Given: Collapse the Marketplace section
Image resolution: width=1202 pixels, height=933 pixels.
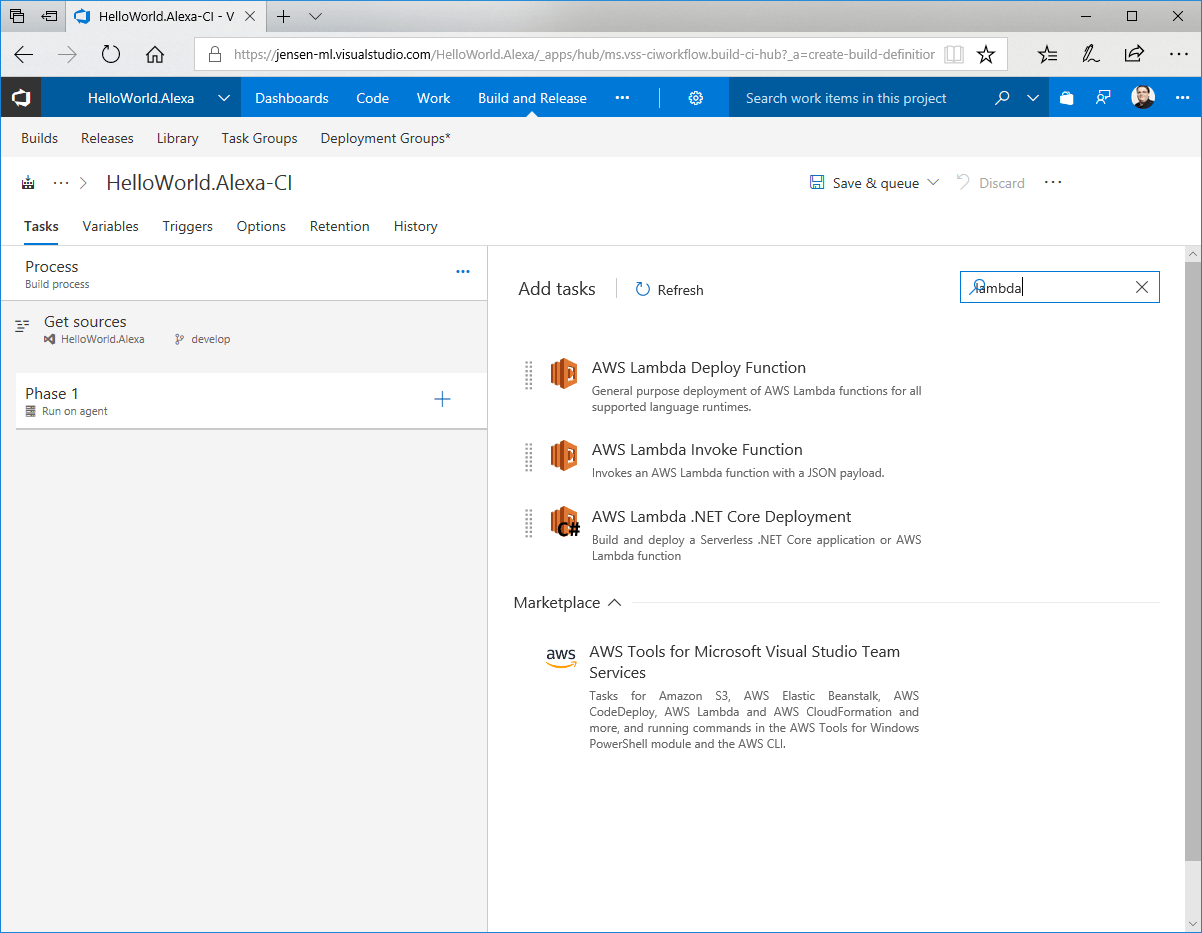Looking at the screenshot, I should [x=615, y=603].
